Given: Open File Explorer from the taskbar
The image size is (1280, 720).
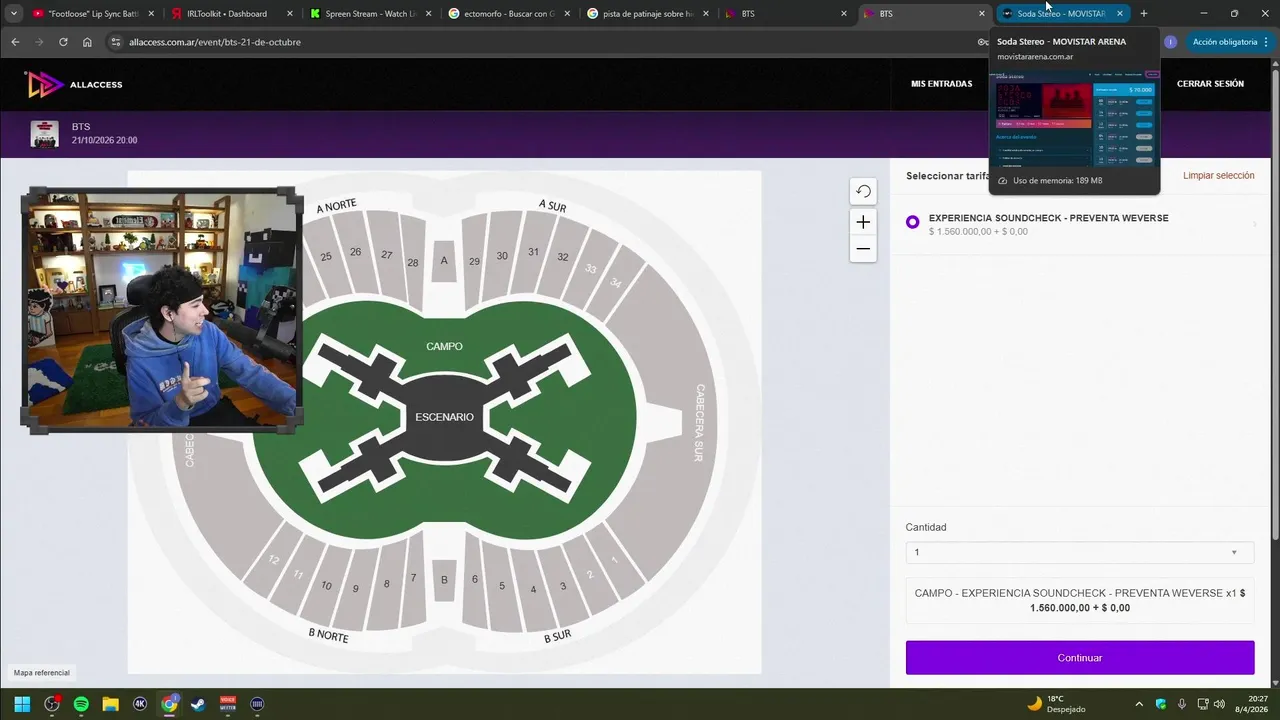Looking at the screenshot, I should 110,704.
